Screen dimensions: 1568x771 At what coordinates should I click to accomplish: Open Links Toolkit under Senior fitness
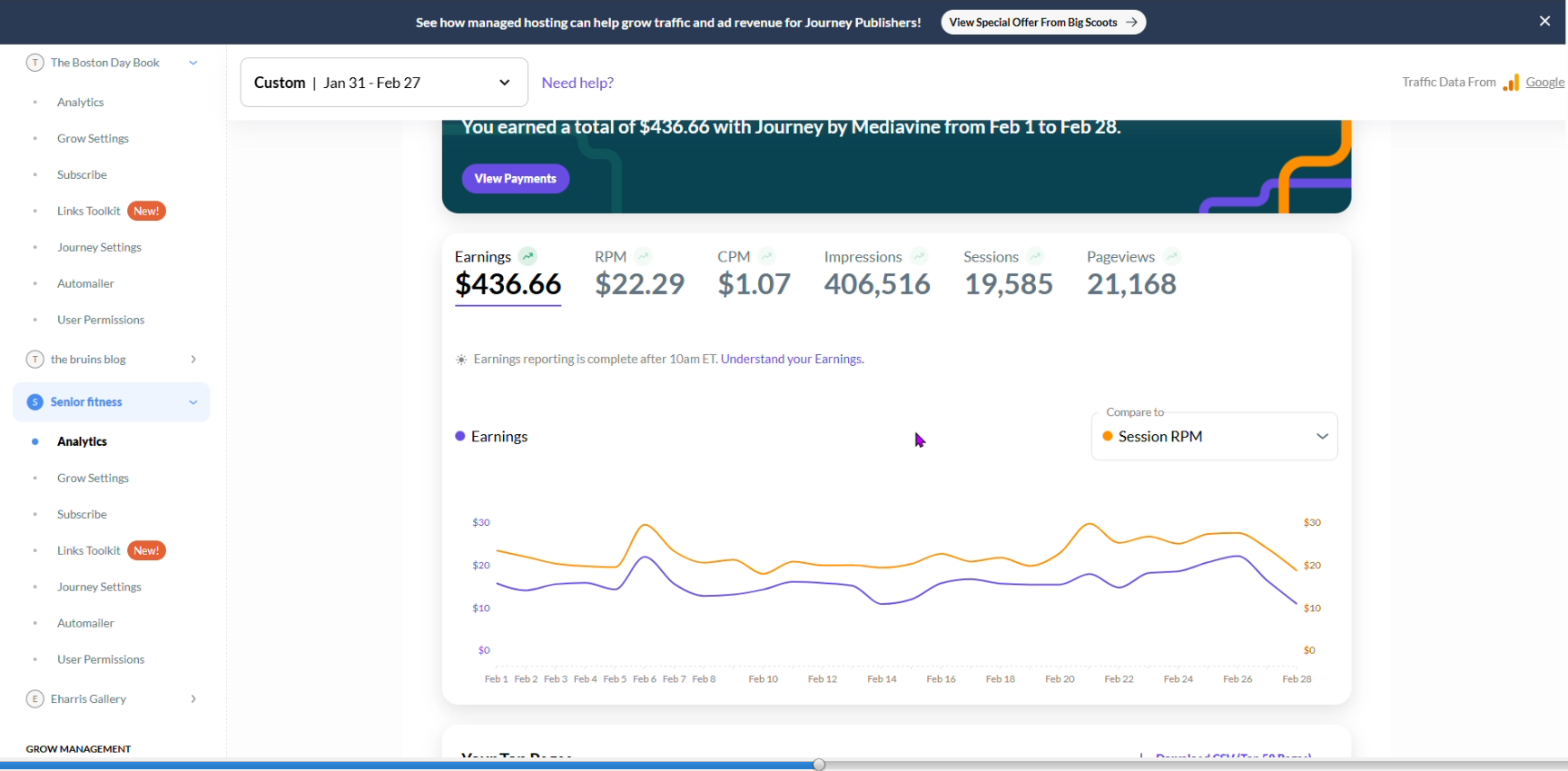click(x=88, y=550)
